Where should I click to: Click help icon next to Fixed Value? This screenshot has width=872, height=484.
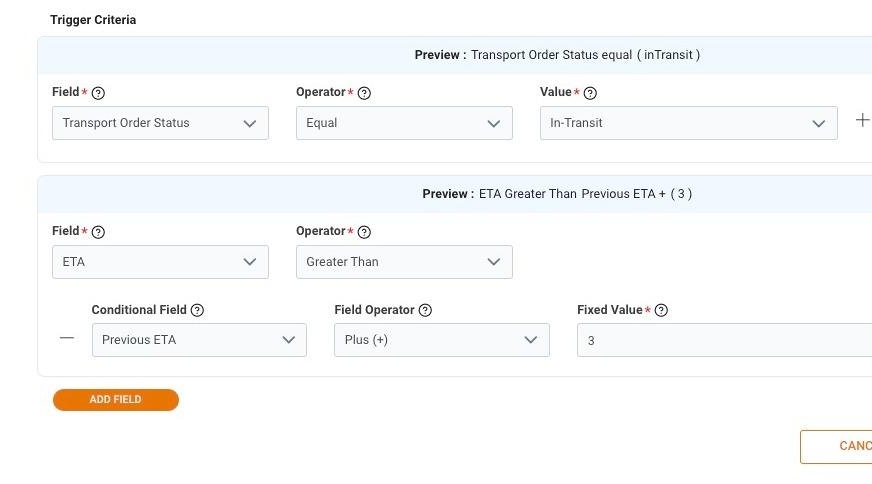[x=661, y=311]
